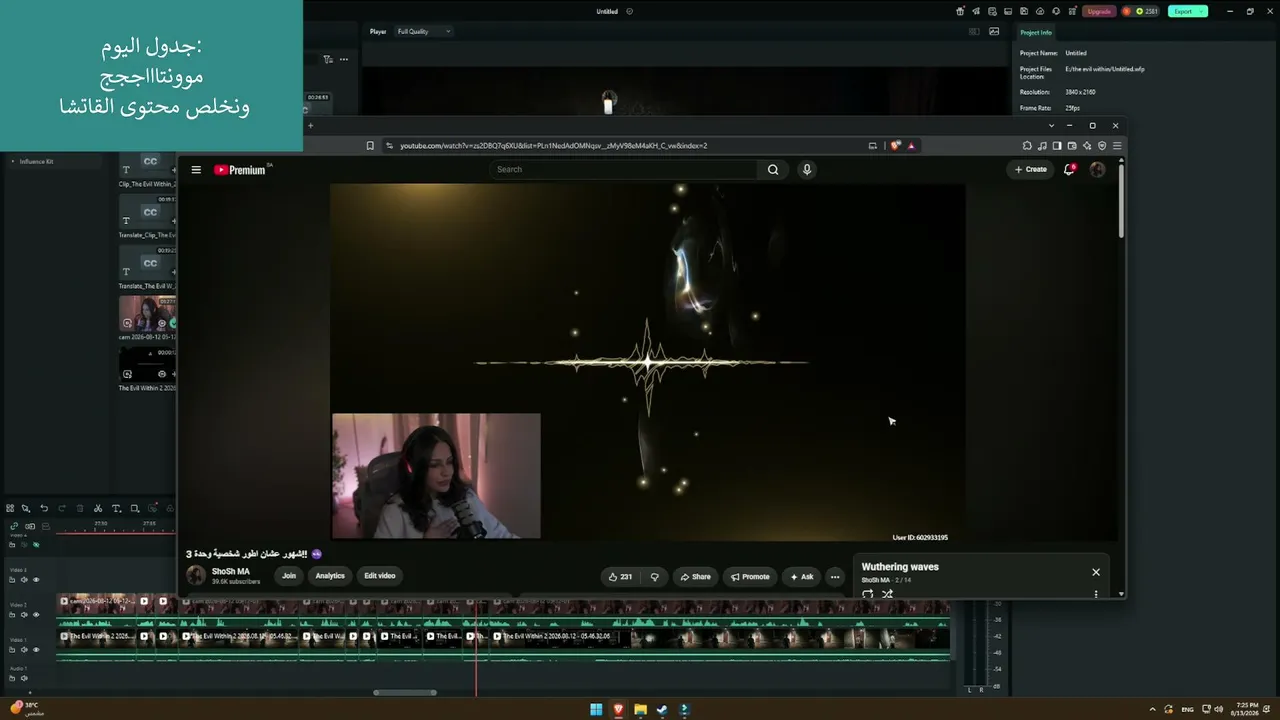1280x720 pixels.
Task: Open the Brave Rewards triangle icon
Action: 911,146
